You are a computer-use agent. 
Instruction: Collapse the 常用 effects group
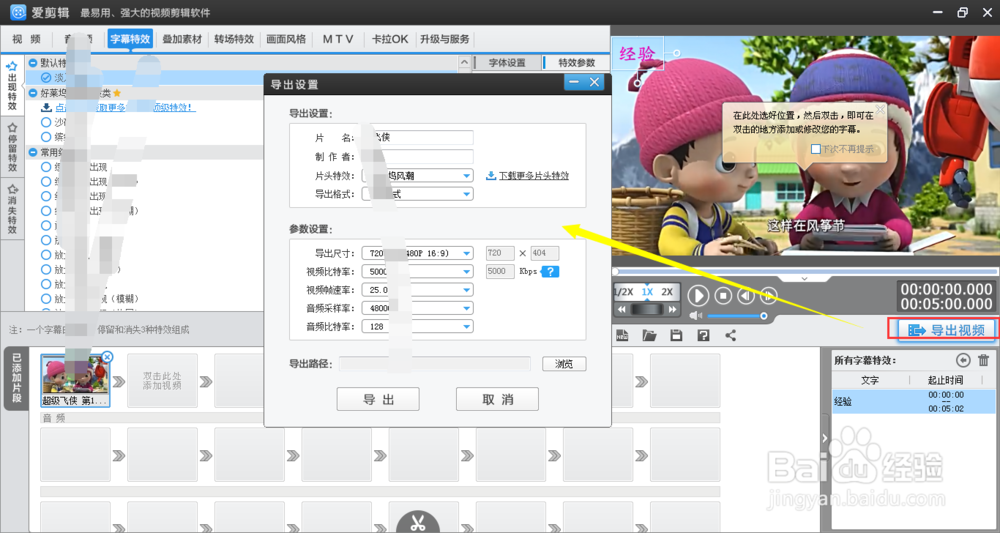pyautogui.click(x=33, y=152)
